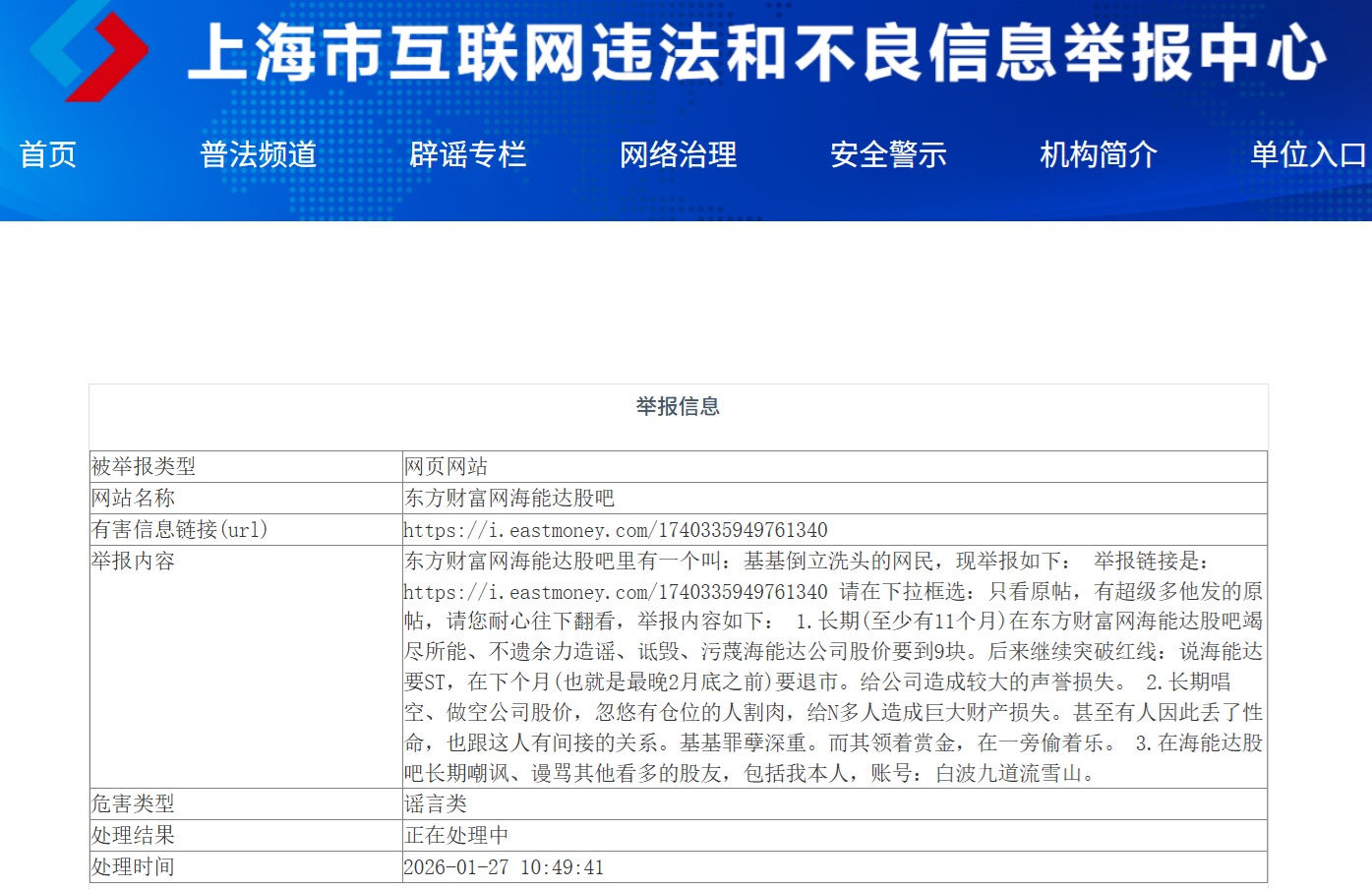Open the 普法频道 menu item
The width and height of the screenshot is (1372, 889).
pos(259,154)
